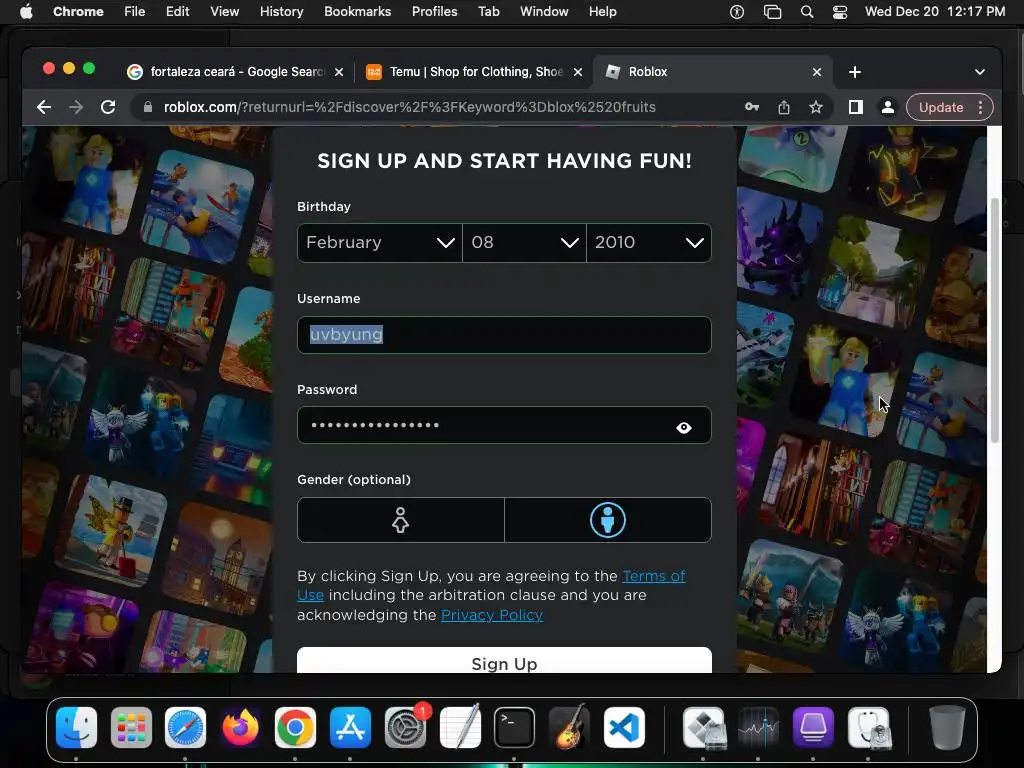Image resolution: width=1024 pixels, height=768 pixels.
Task: Close the Temu tab
Action: [x=577, y=72]
